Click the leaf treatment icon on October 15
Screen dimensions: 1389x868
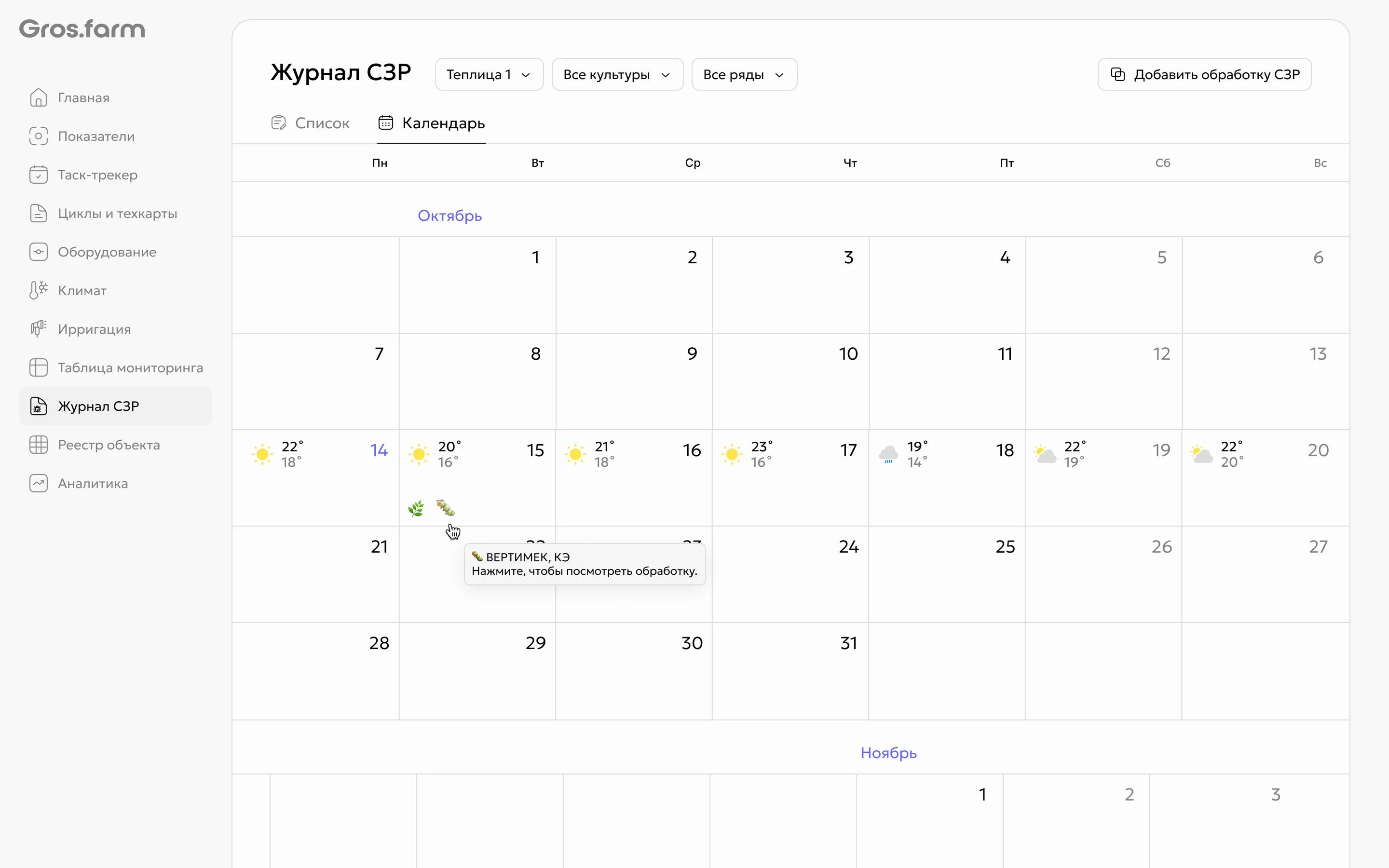pyautogui.click(x=416, y=509)
